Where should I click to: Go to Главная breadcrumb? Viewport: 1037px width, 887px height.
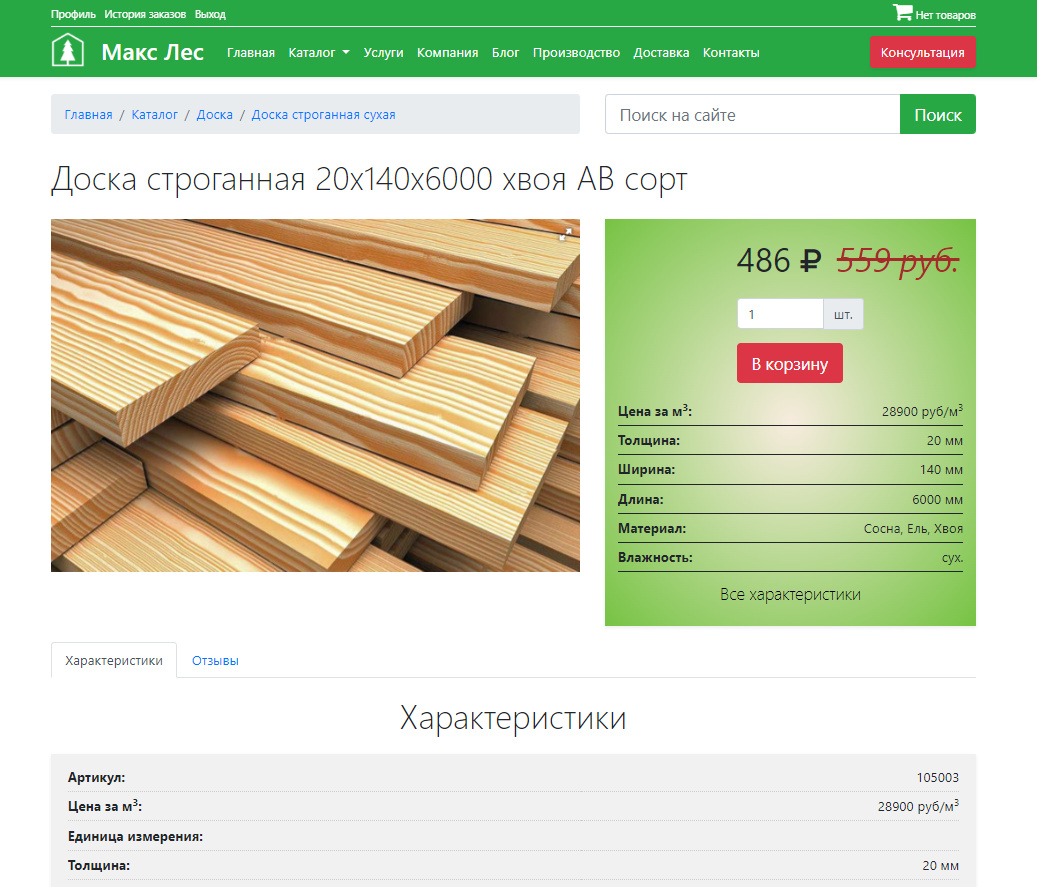click(x=89, y=114)
